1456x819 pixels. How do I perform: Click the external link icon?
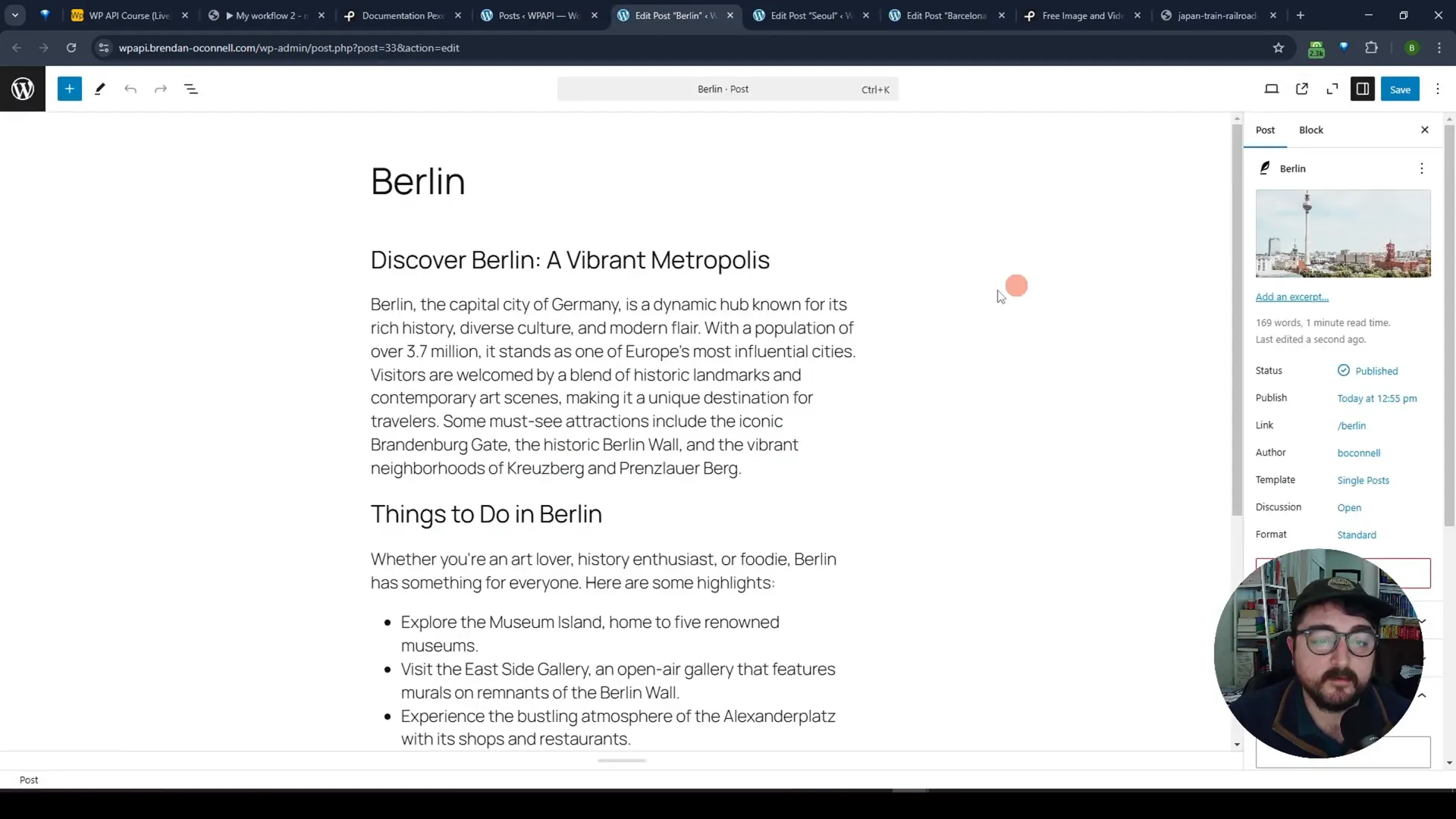pyautogui.click(x=1302, y=89)
